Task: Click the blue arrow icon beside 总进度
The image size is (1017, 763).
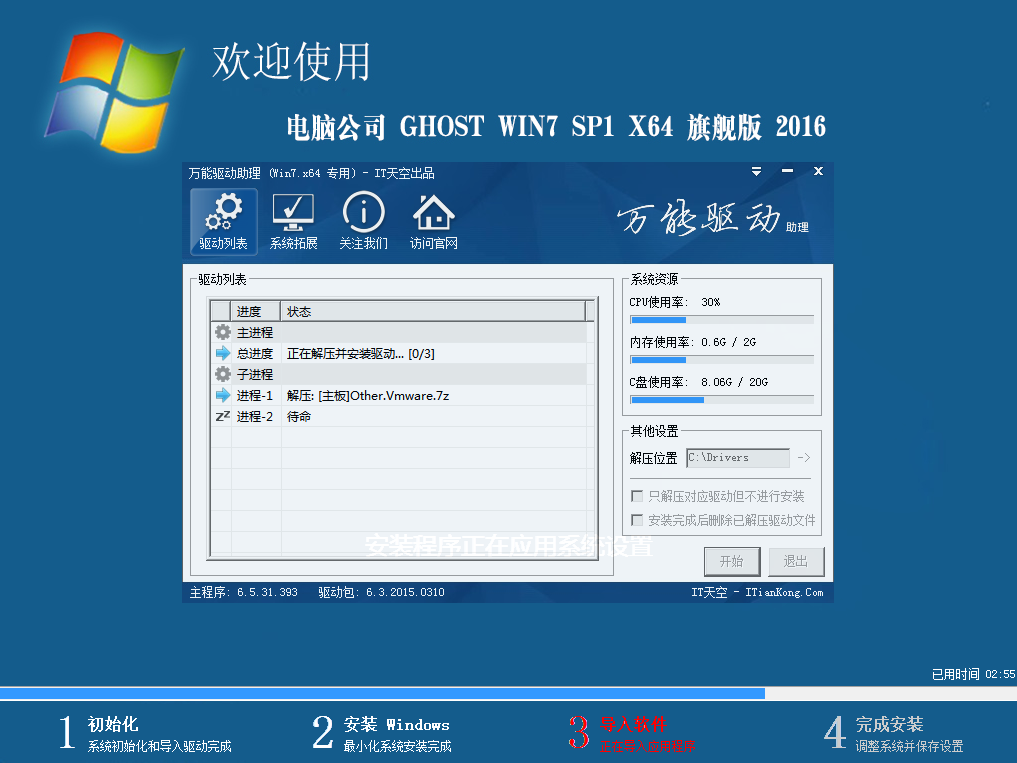Action: (222, 352)
